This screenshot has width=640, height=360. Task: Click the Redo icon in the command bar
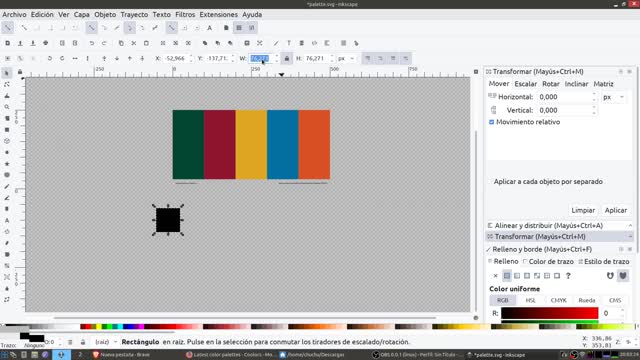tap(104, 43)
